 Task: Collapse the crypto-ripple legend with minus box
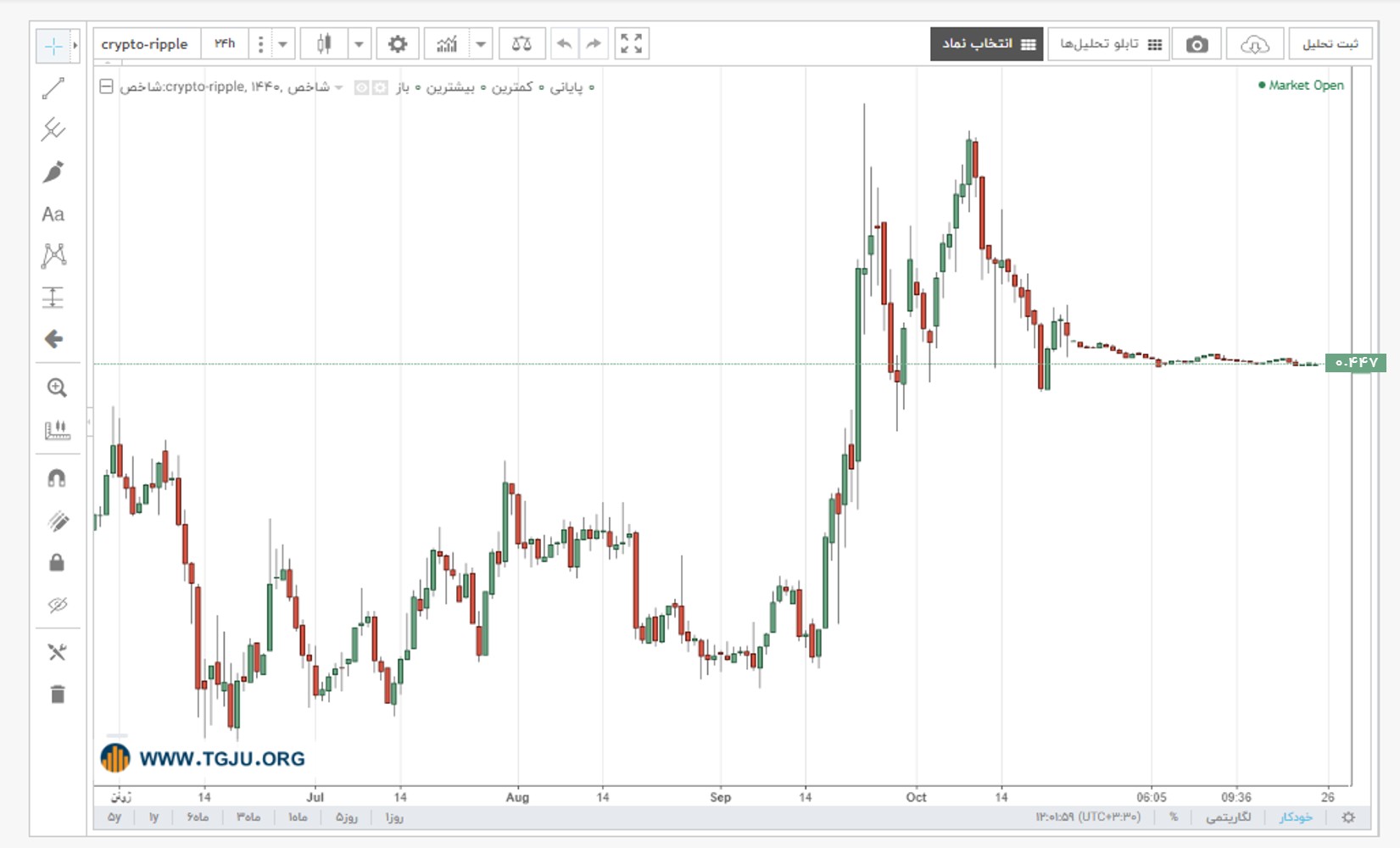(x=106, y=86)
